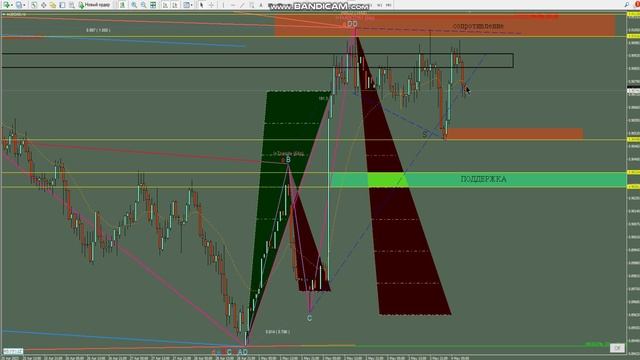
Task: Click the Profiles icon in the toolbar
Action: [19, 5]
